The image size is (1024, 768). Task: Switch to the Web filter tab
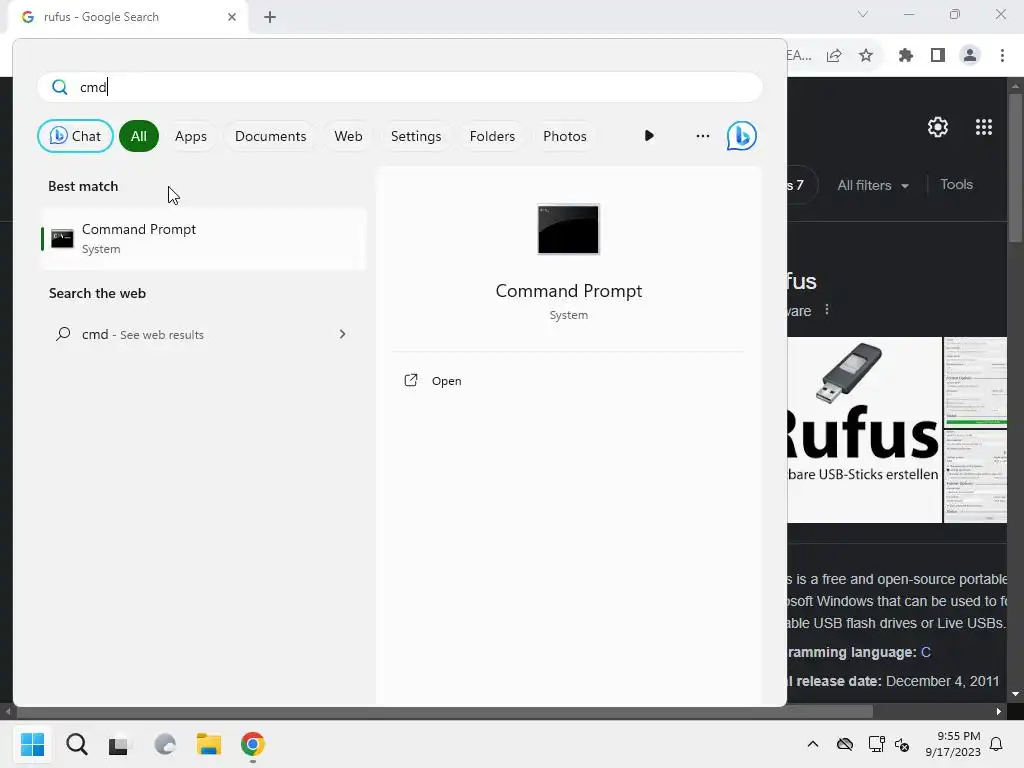[348, 136]
